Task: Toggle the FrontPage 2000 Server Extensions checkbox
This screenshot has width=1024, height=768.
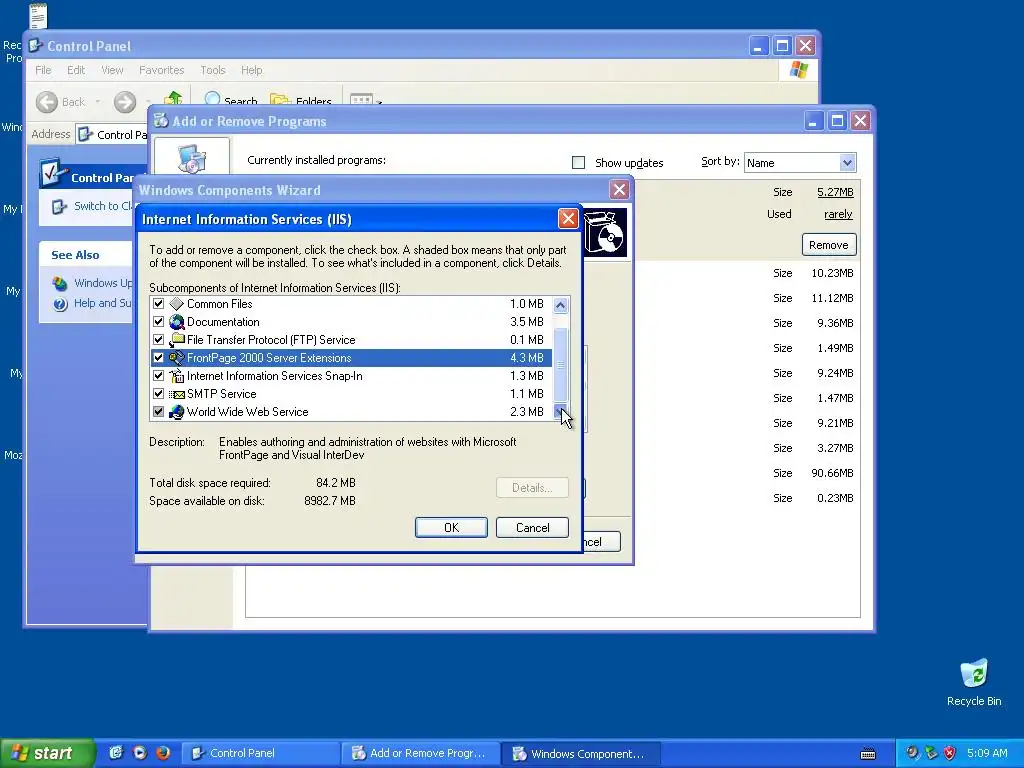Action: point(159,358)
